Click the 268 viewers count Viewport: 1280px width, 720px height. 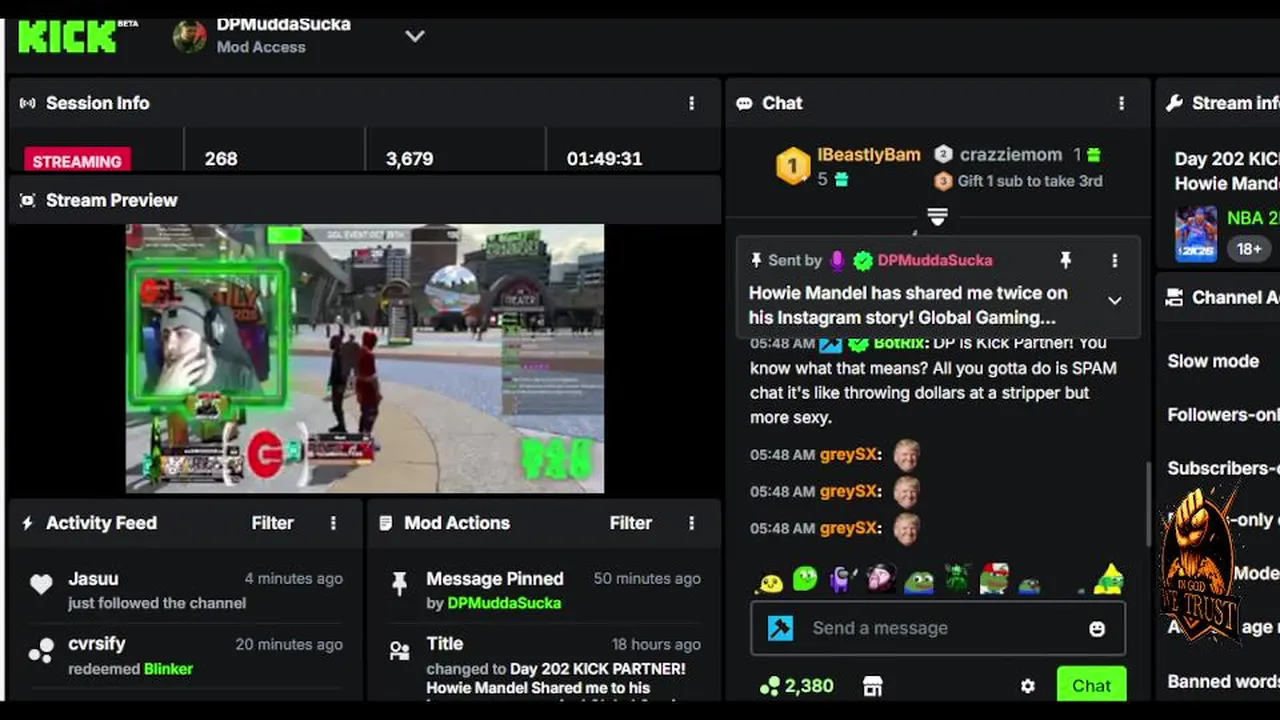[221, 159]
